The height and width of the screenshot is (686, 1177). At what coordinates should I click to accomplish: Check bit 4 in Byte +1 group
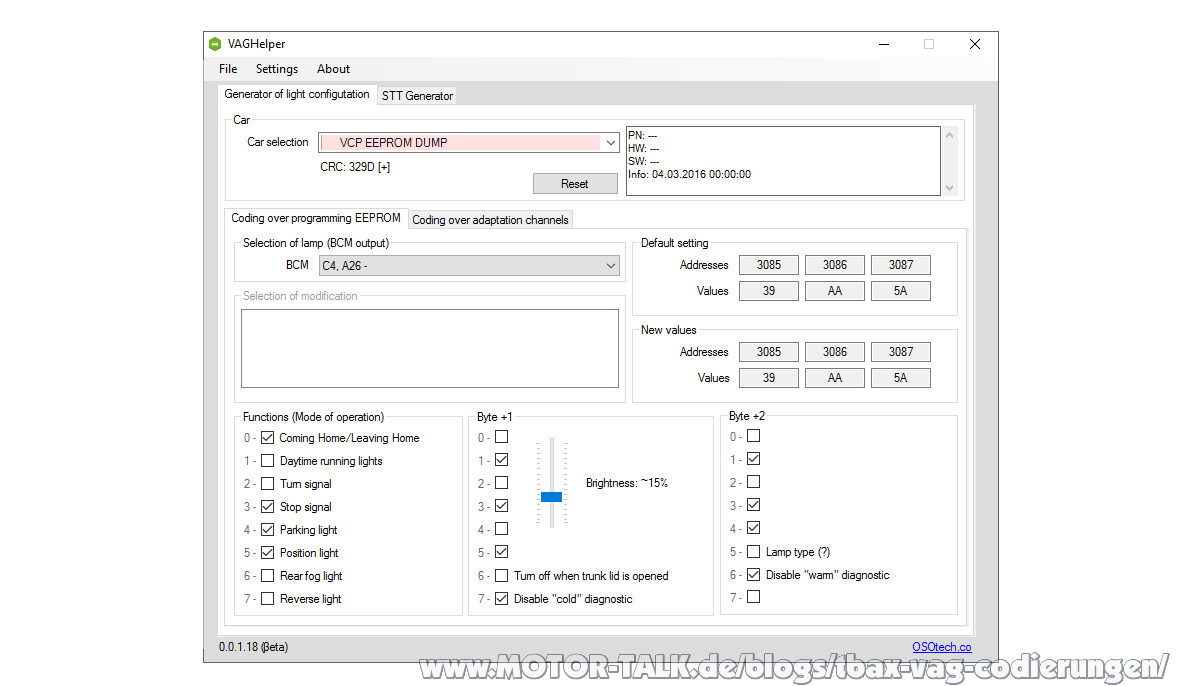point(501,529)
